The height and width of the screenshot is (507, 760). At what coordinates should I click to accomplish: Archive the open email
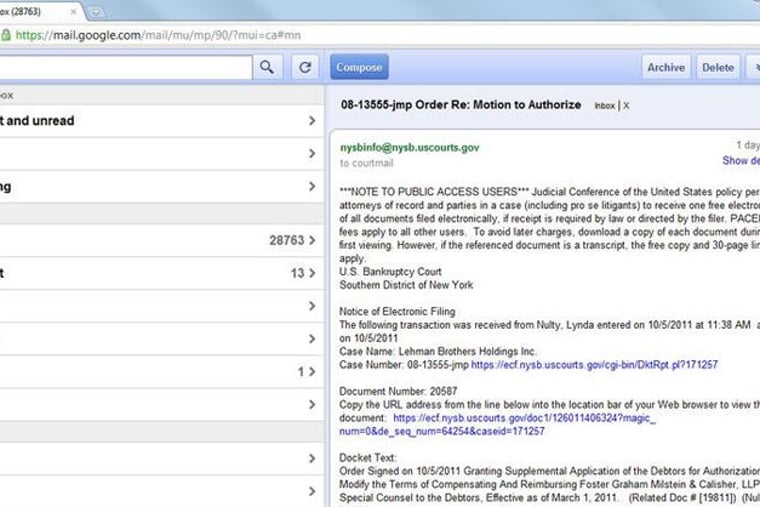665,67
